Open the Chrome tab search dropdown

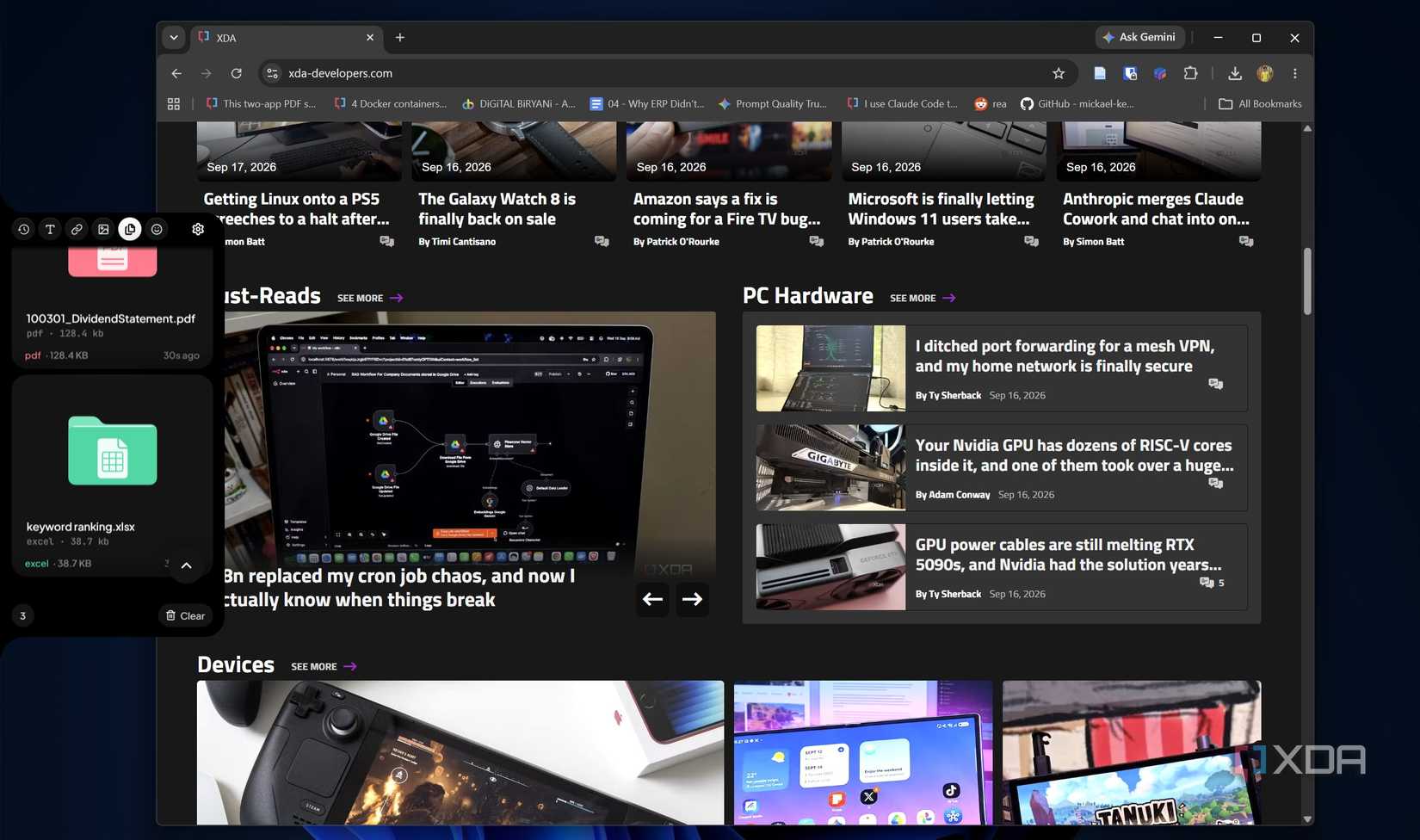pyautogui.click(x=174, y=37)
